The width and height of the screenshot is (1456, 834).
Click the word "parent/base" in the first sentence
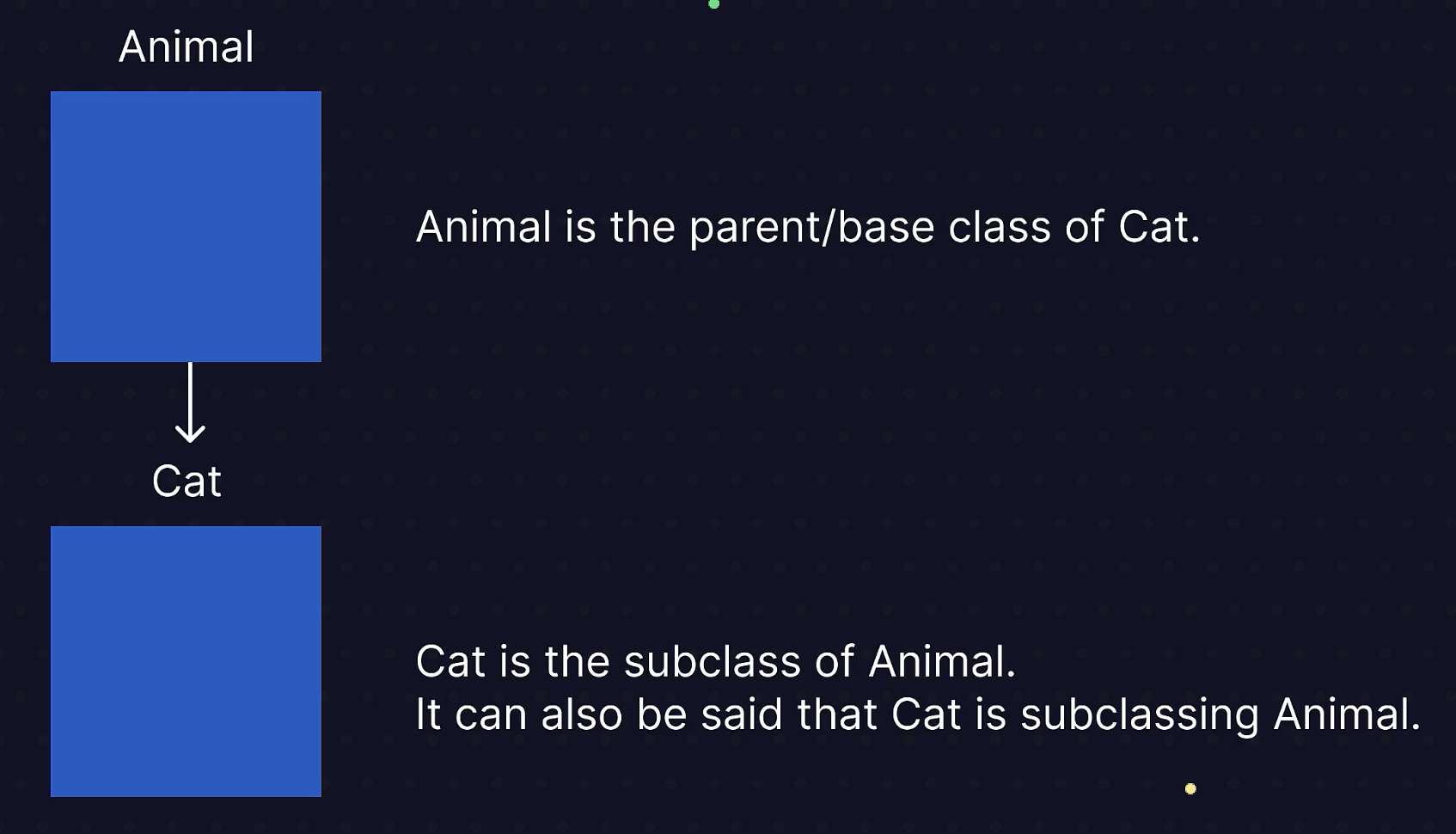[x=812, y=229]
